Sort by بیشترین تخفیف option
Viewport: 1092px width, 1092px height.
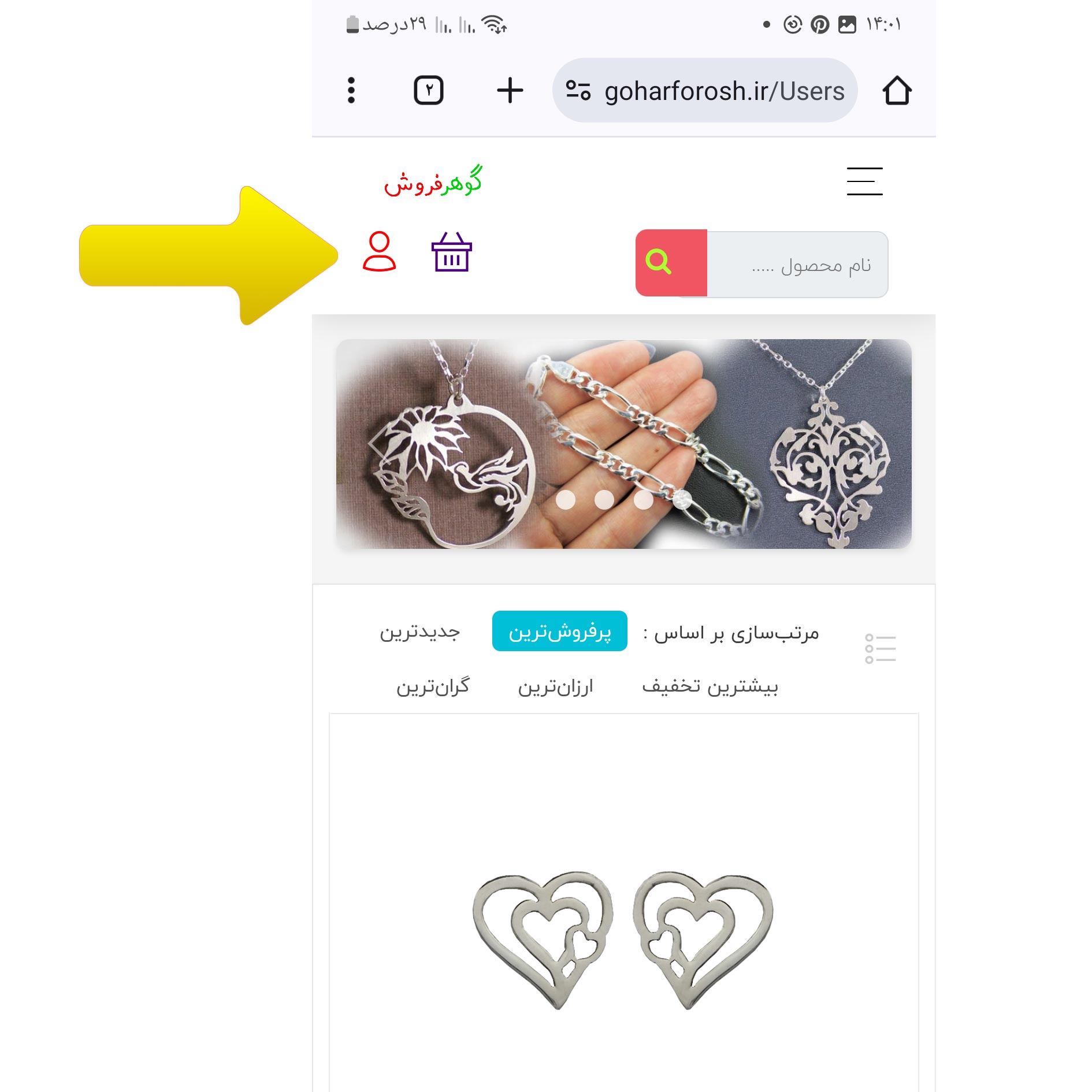(x=710, y=686)
